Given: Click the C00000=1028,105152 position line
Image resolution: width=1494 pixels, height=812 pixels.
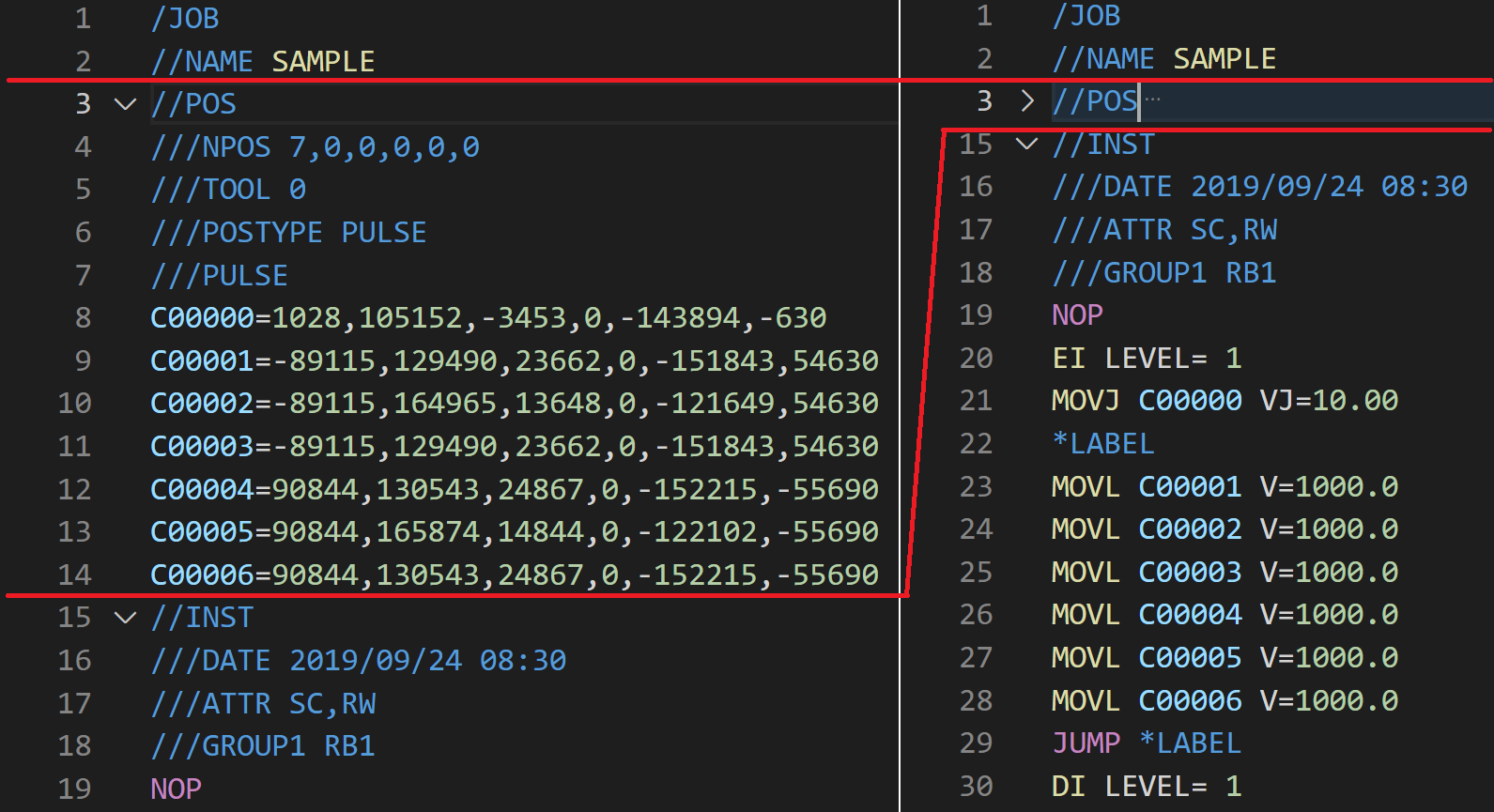Looking at the screenshot, I should click(488, 318).
